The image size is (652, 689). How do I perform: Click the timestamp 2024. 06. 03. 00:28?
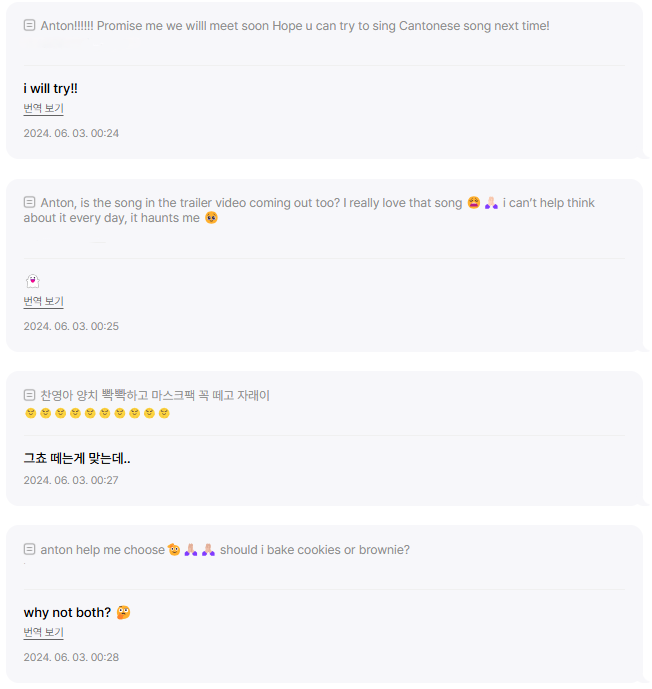[71, 657]
